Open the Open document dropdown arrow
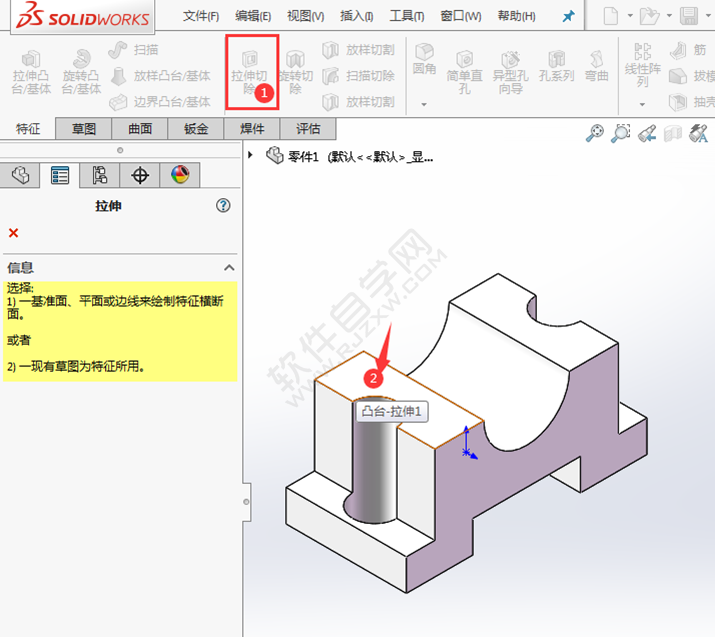This screenshot has width=715, height=637. (x=669, y=16)
